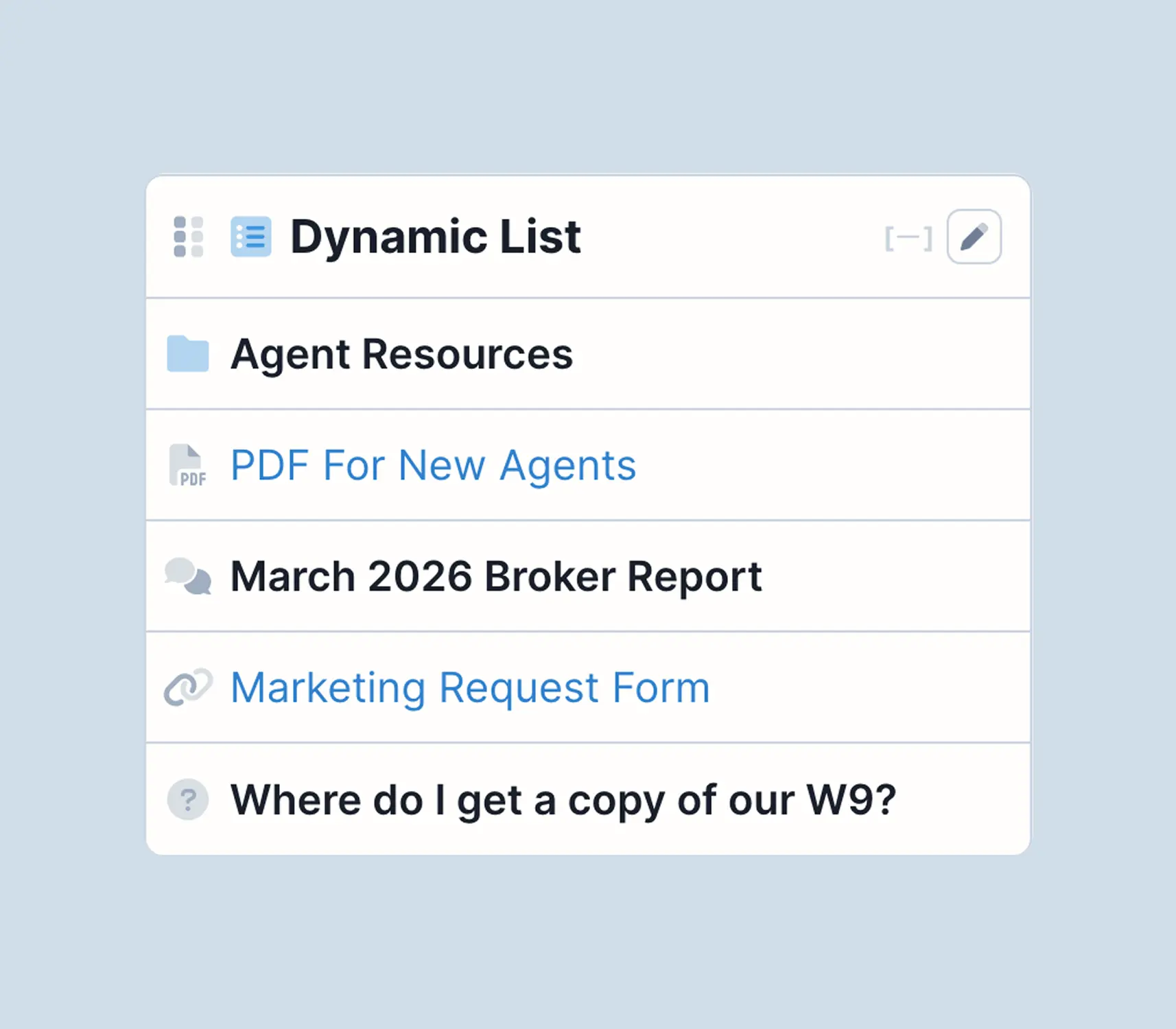Image resolution: width=1176 pixels, height=1029 pixels.
Task: Open the W9 copy question
Action: pos(563,799)
